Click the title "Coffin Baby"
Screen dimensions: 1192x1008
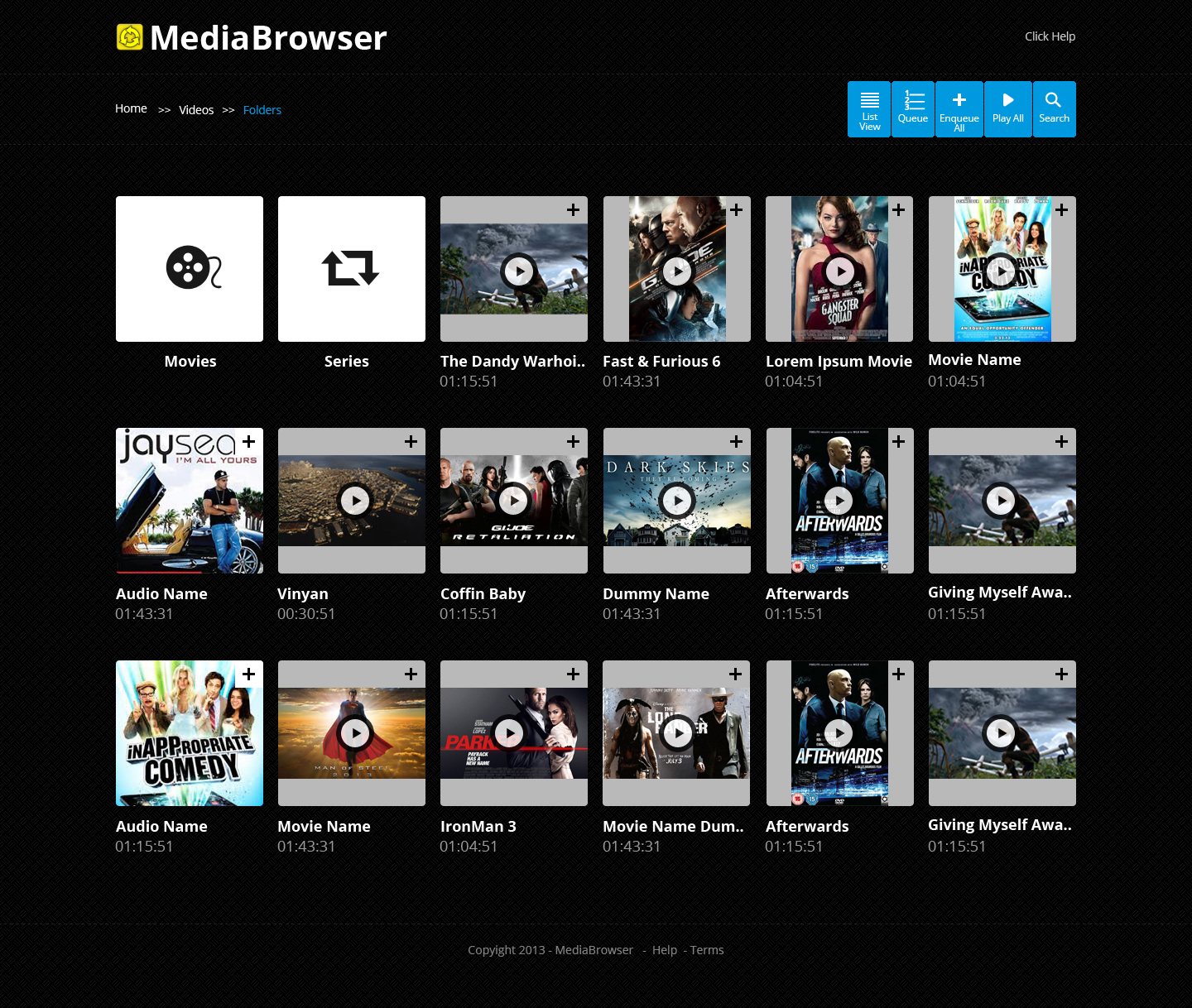tap(483, 594)
